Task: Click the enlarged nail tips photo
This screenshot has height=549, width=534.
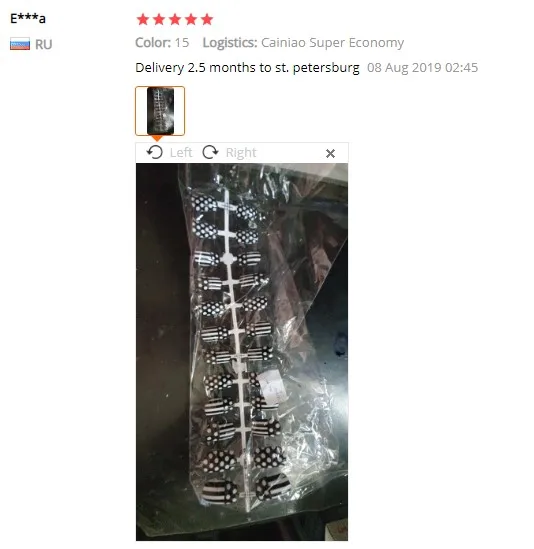Action: (x=242, y=352)
